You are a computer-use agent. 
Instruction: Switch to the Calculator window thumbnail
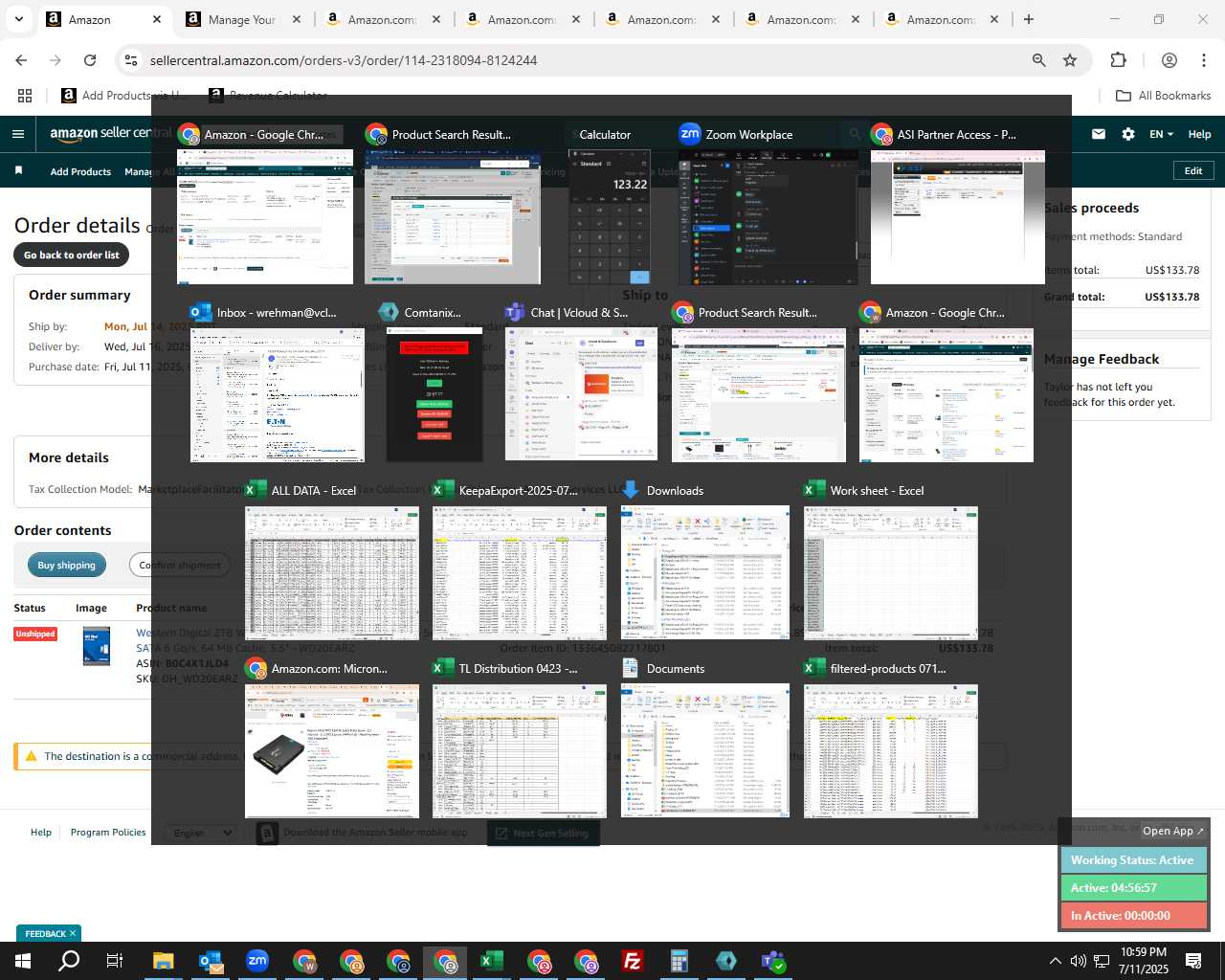coord(610,216)
